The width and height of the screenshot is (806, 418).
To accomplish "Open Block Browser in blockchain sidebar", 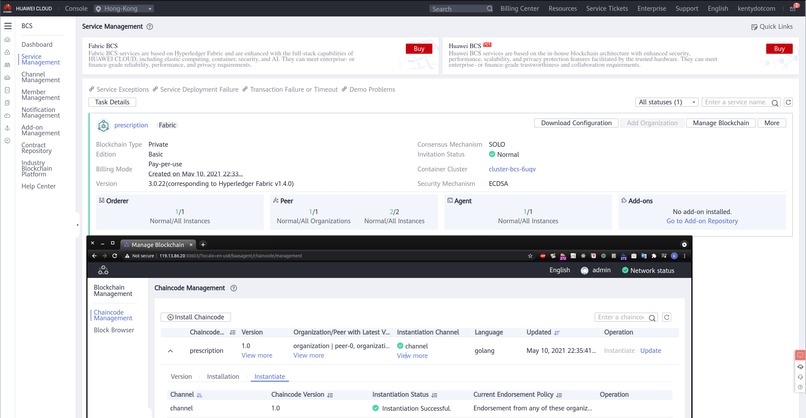I will (114, 331).
